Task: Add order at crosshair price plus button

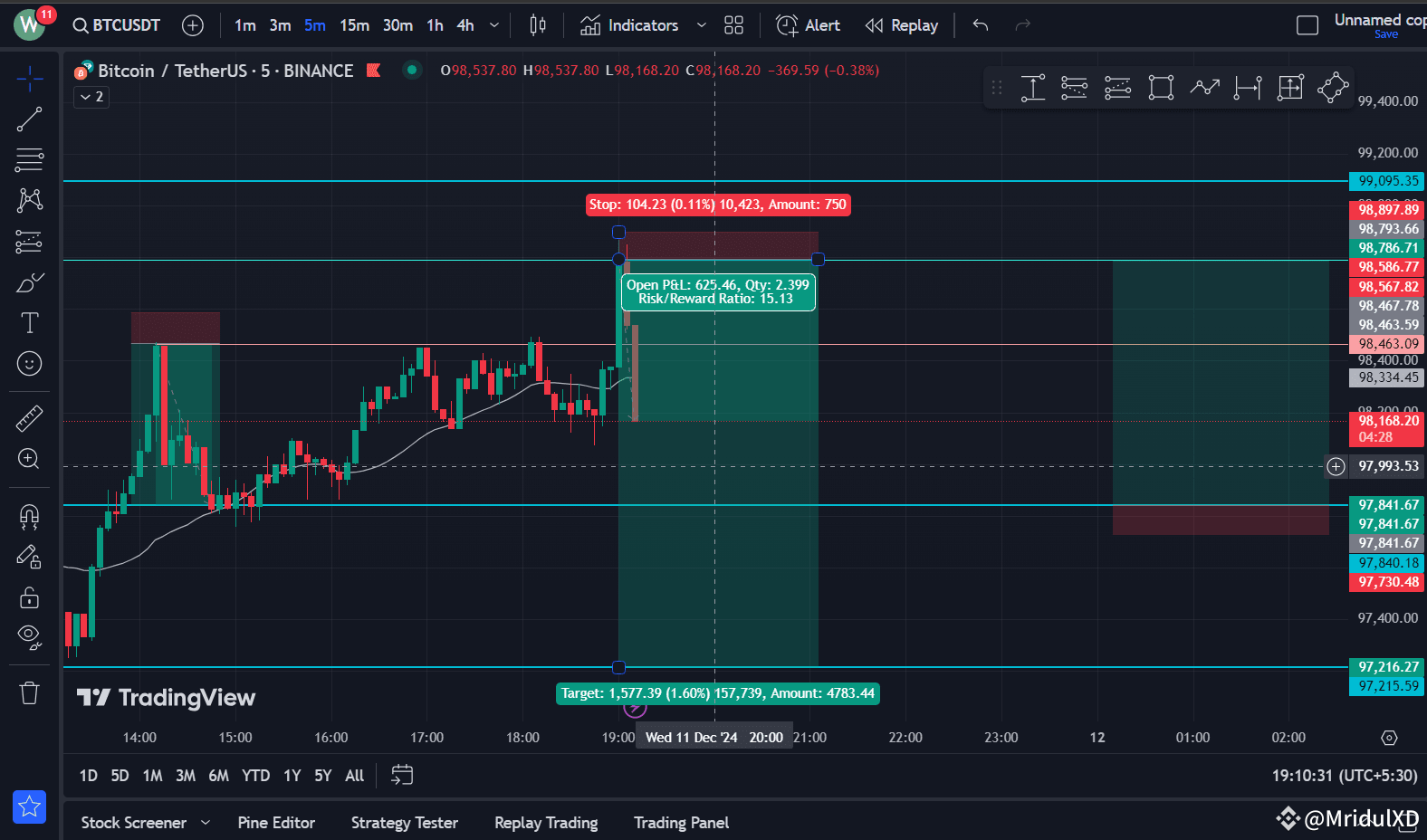Action: click(x=1336, y=467)
